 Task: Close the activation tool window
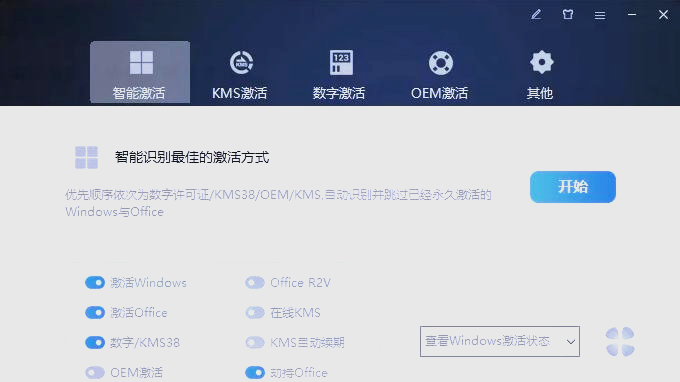point(663,15)
